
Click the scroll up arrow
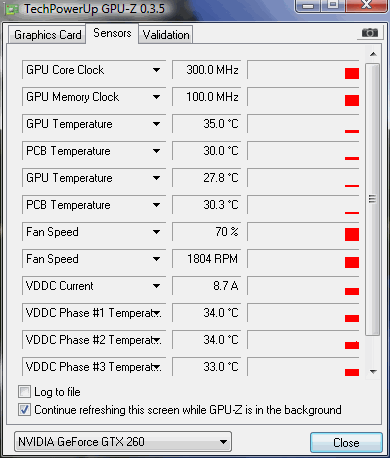[x=373, y=54]
